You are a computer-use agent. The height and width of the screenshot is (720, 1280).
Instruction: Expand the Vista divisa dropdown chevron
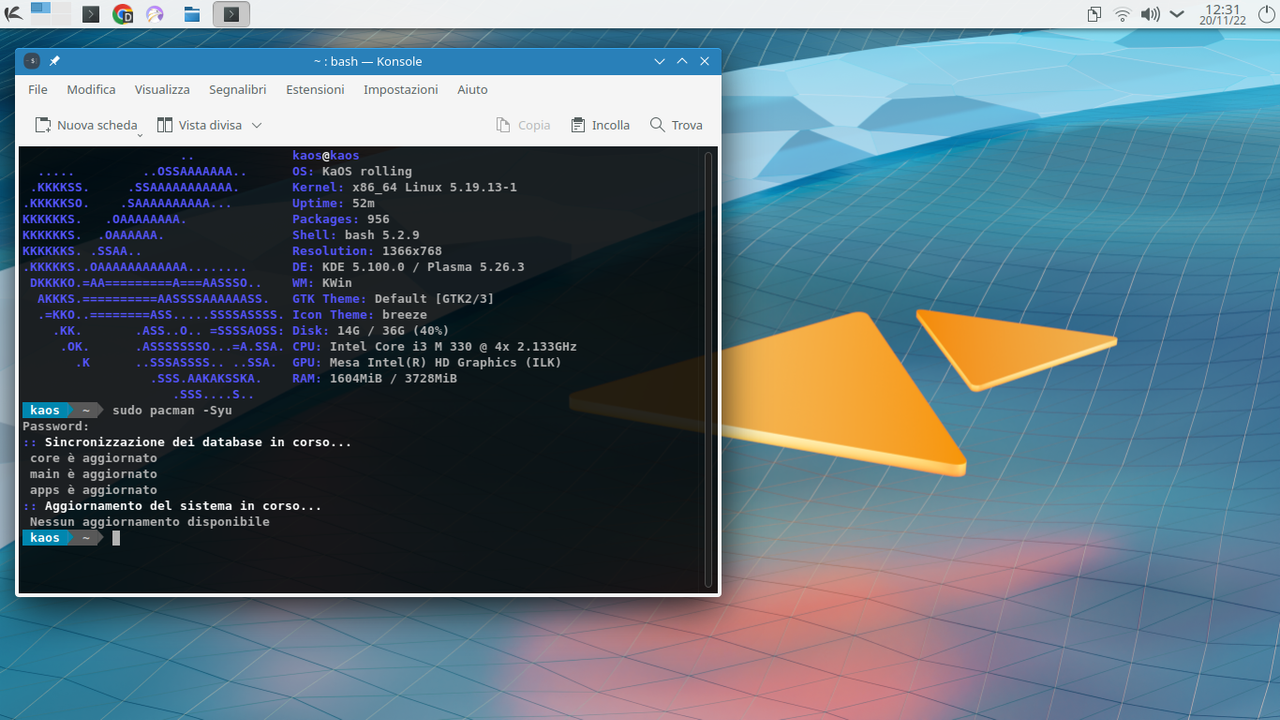pos(256,125)
